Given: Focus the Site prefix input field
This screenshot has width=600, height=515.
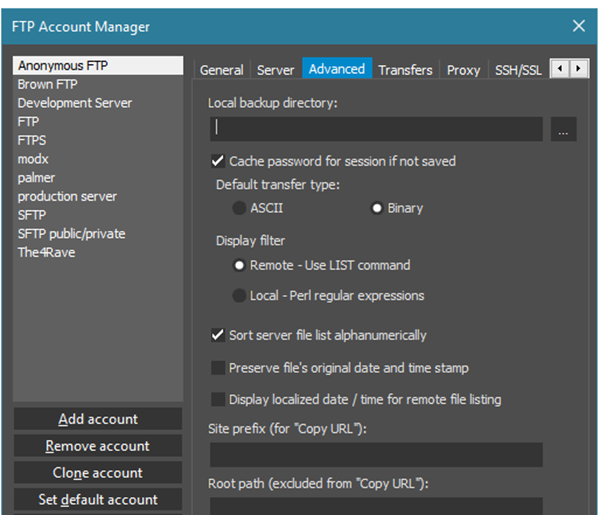Looking at the screenshot, I should [376, 455].
